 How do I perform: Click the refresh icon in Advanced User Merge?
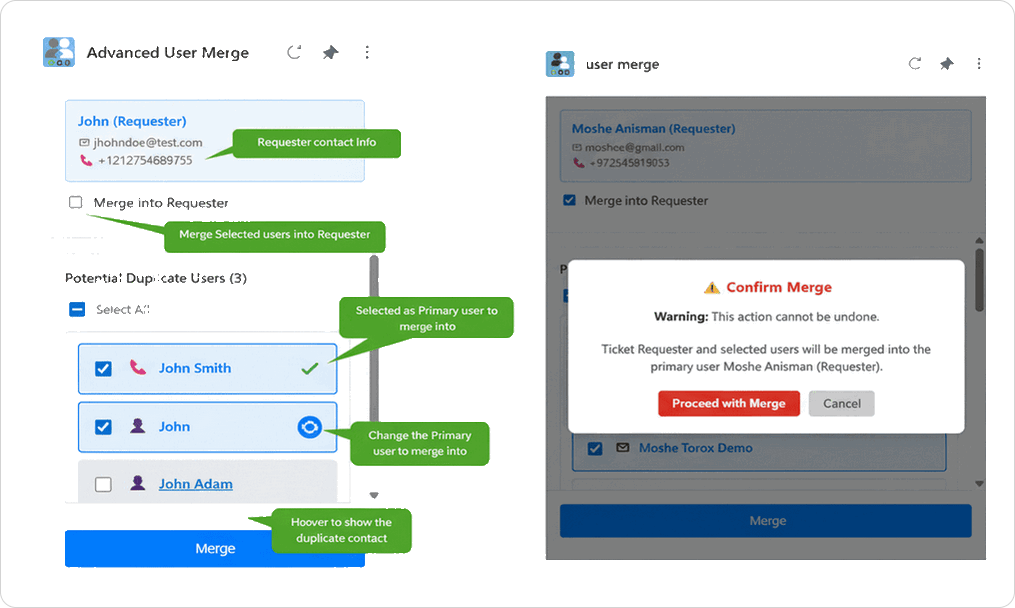tap(294, 52)
